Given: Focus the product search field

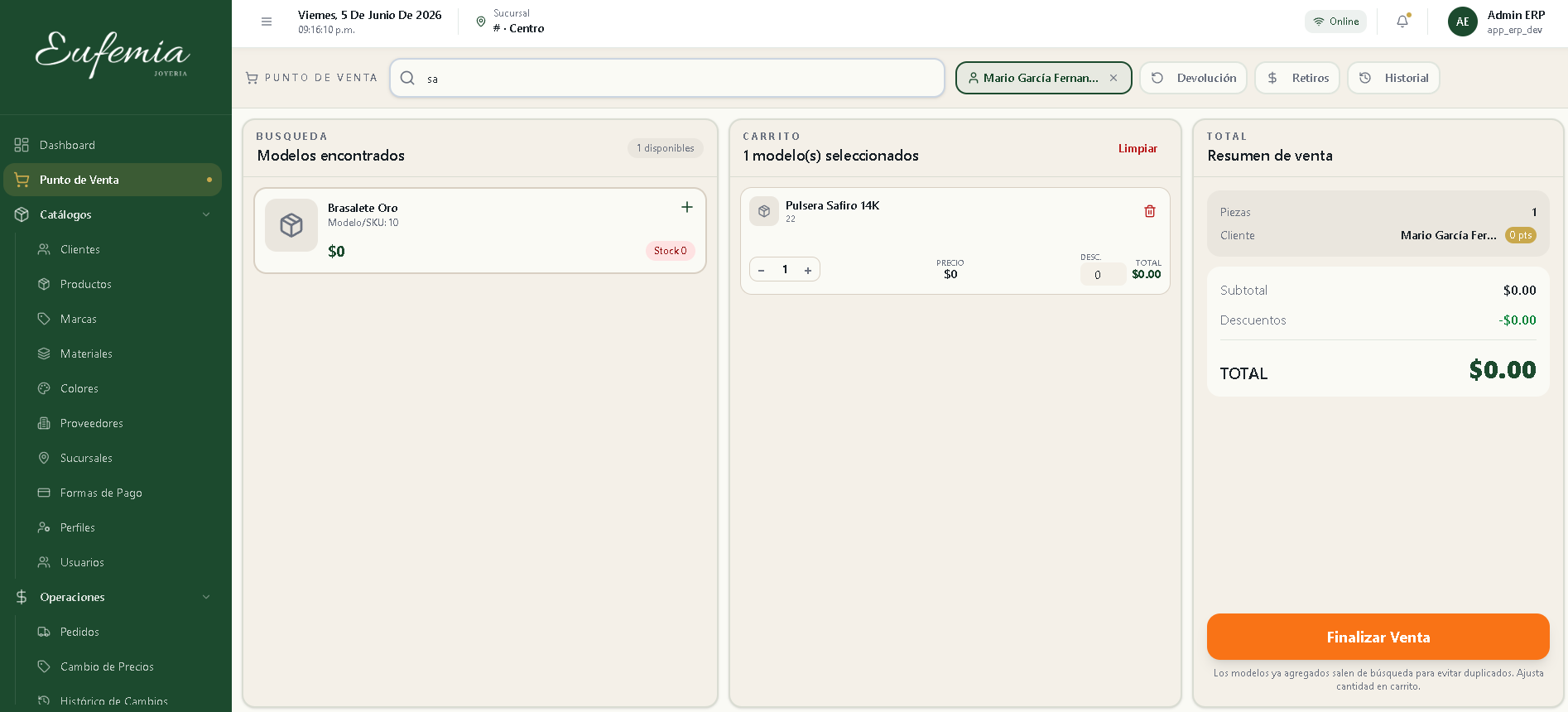Looking at the screenshot, I should (x=667, y=78).
